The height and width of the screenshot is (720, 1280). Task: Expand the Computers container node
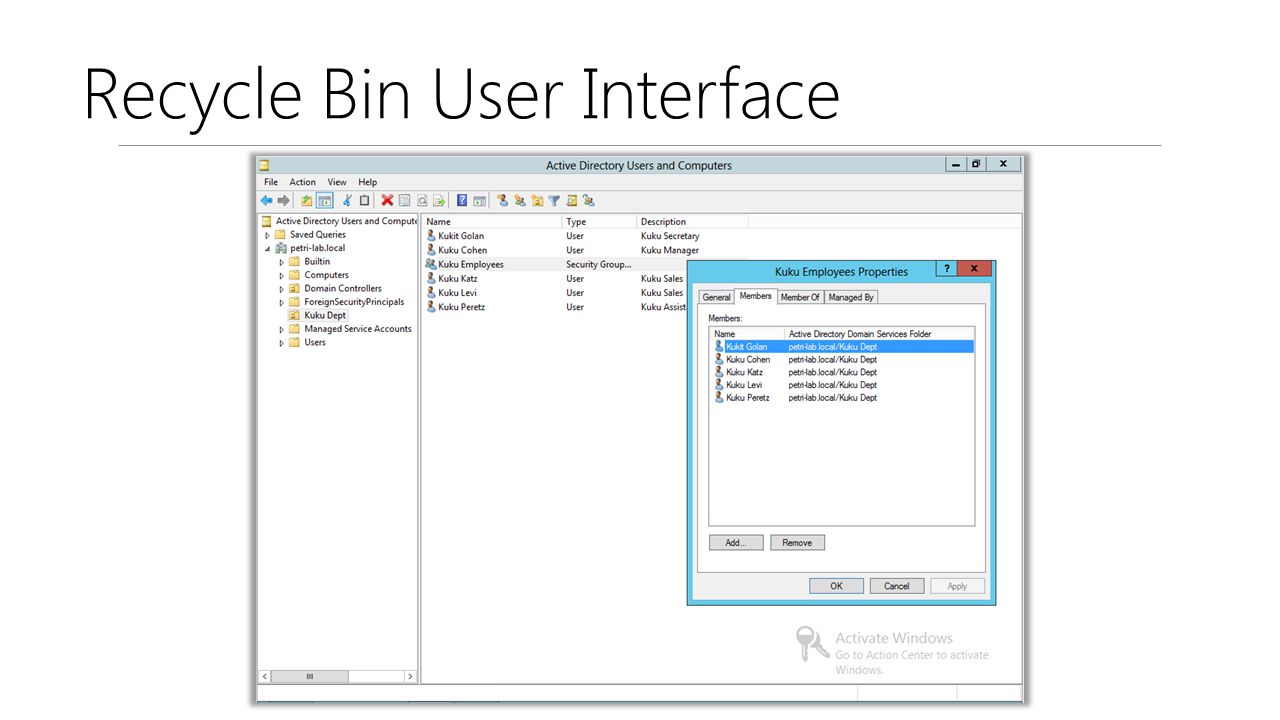click(281, 275)
